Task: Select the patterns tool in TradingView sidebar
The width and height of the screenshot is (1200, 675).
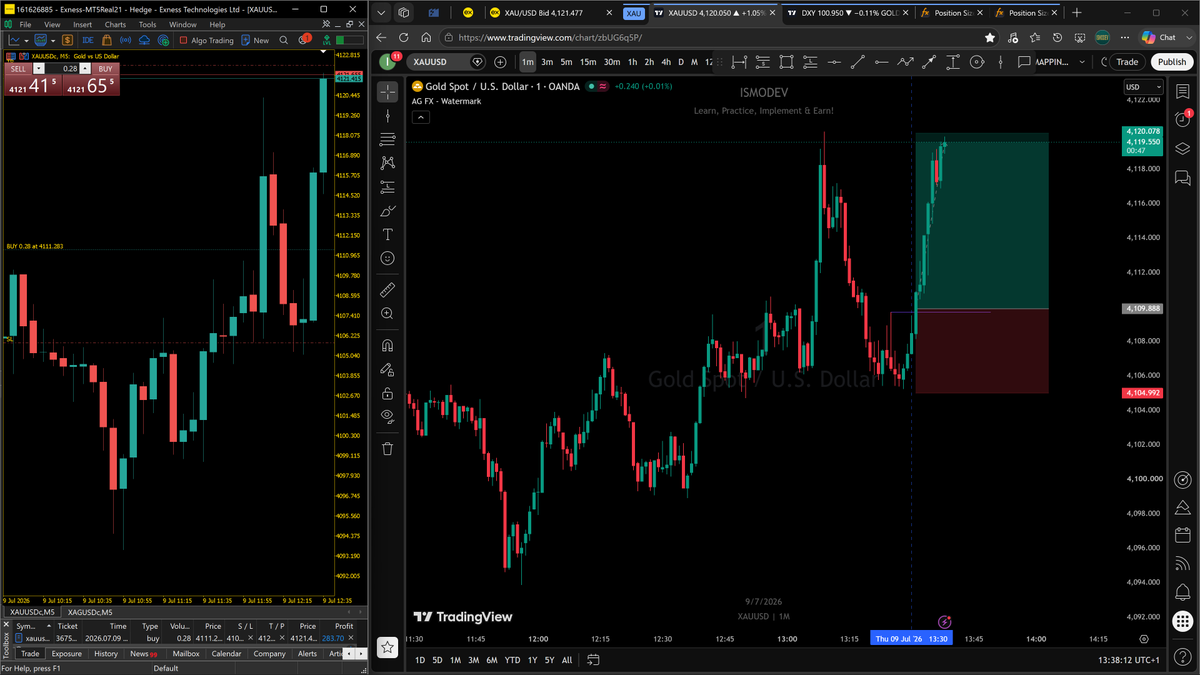Action: [388, 163]
